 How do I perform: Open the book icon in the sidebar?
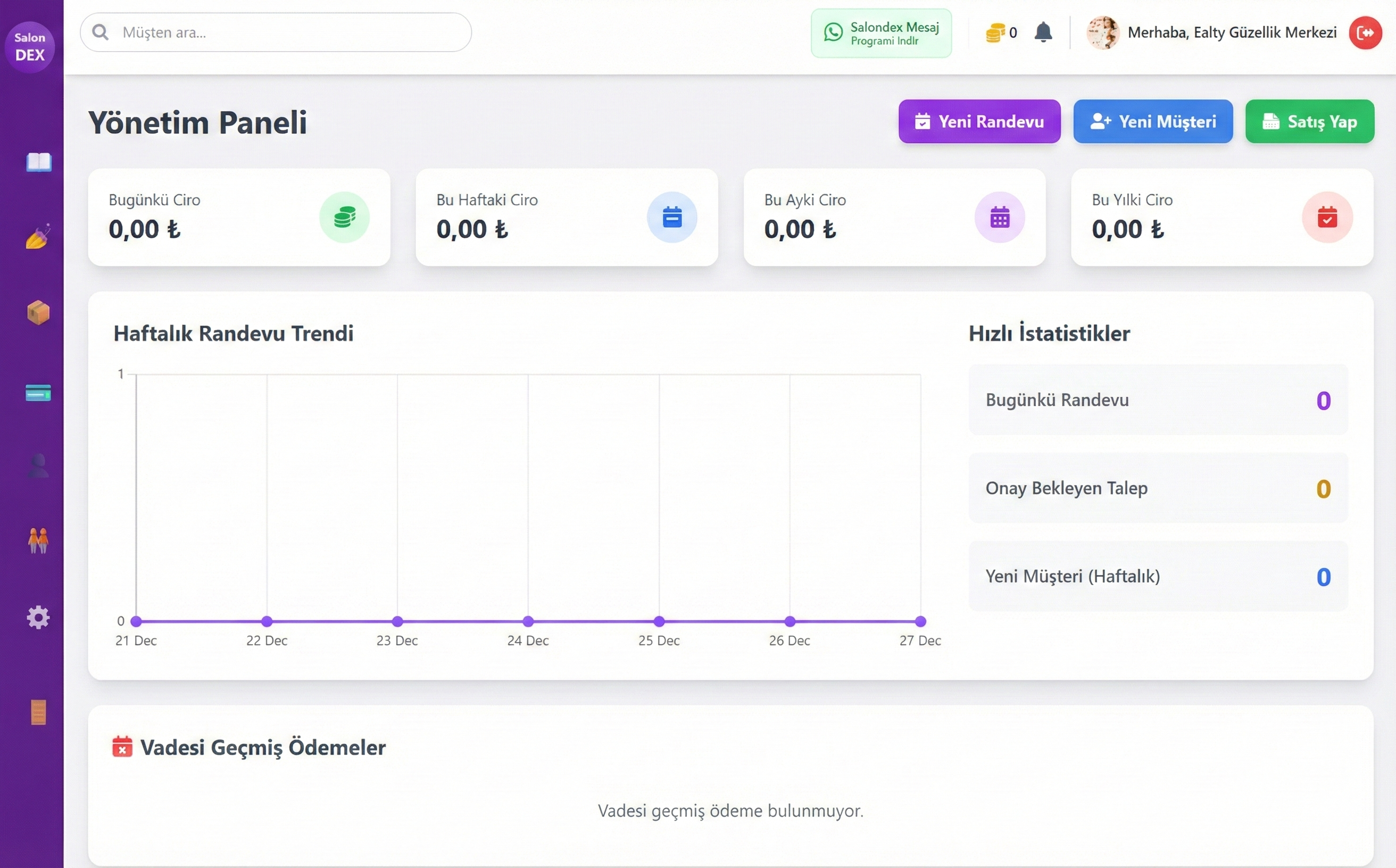pyautogui.click(x=38, y=162)
